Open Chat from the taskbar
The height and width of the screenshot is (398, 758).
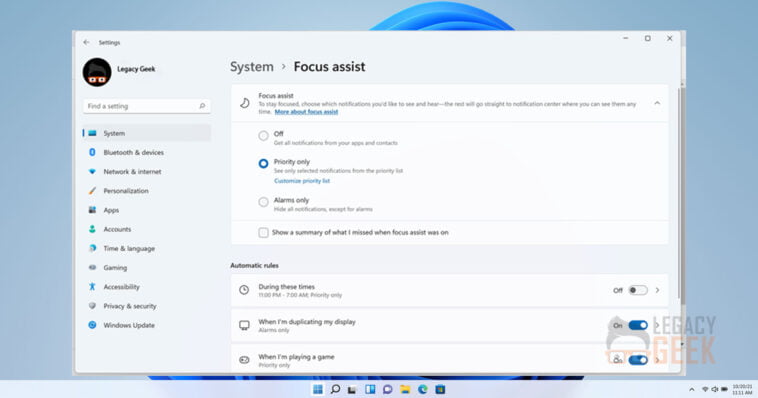click(388, 389)
